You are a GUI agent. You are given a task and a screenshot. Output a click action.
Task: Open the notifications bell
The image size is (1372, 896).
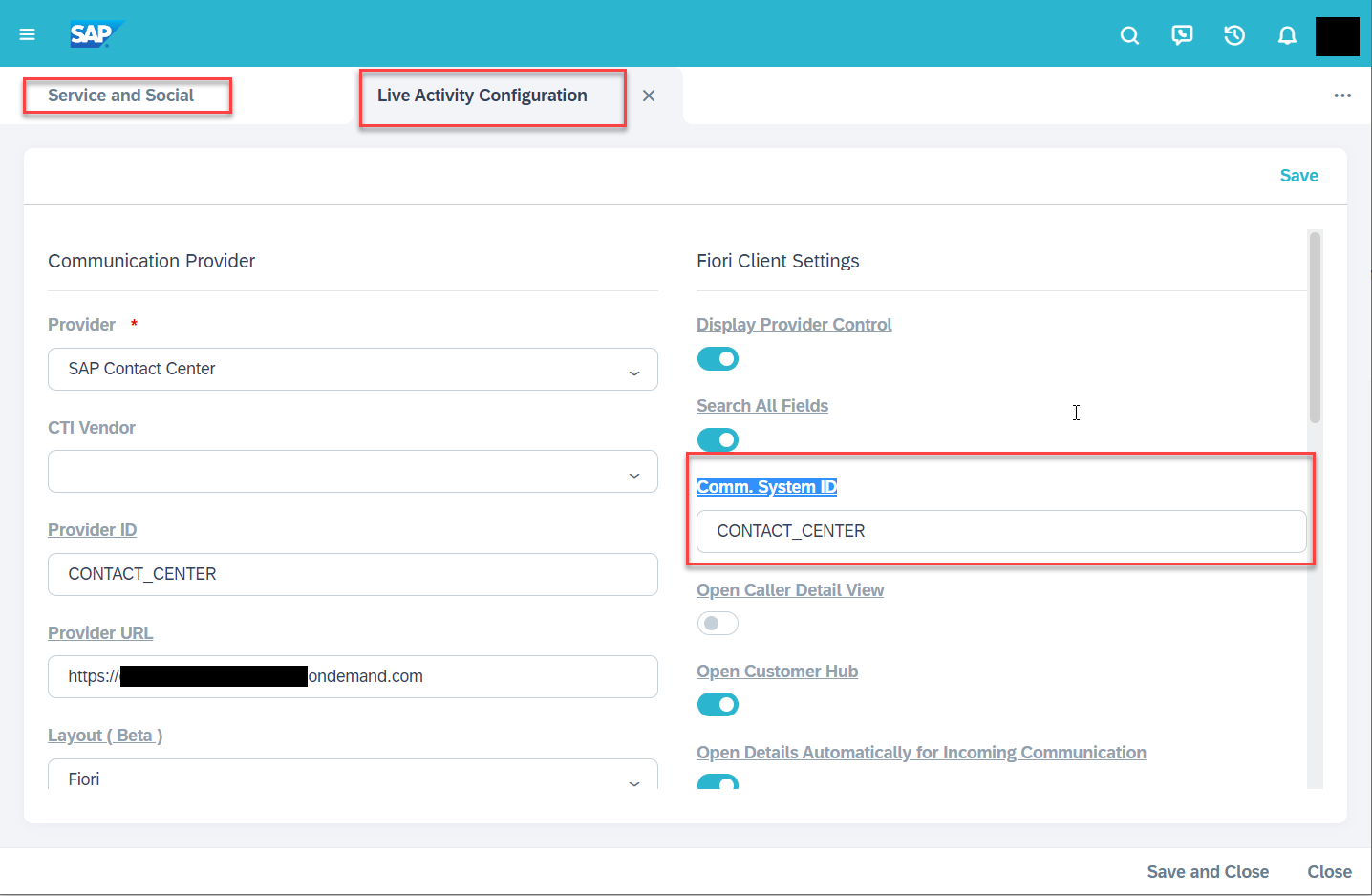pos(1287,35)
